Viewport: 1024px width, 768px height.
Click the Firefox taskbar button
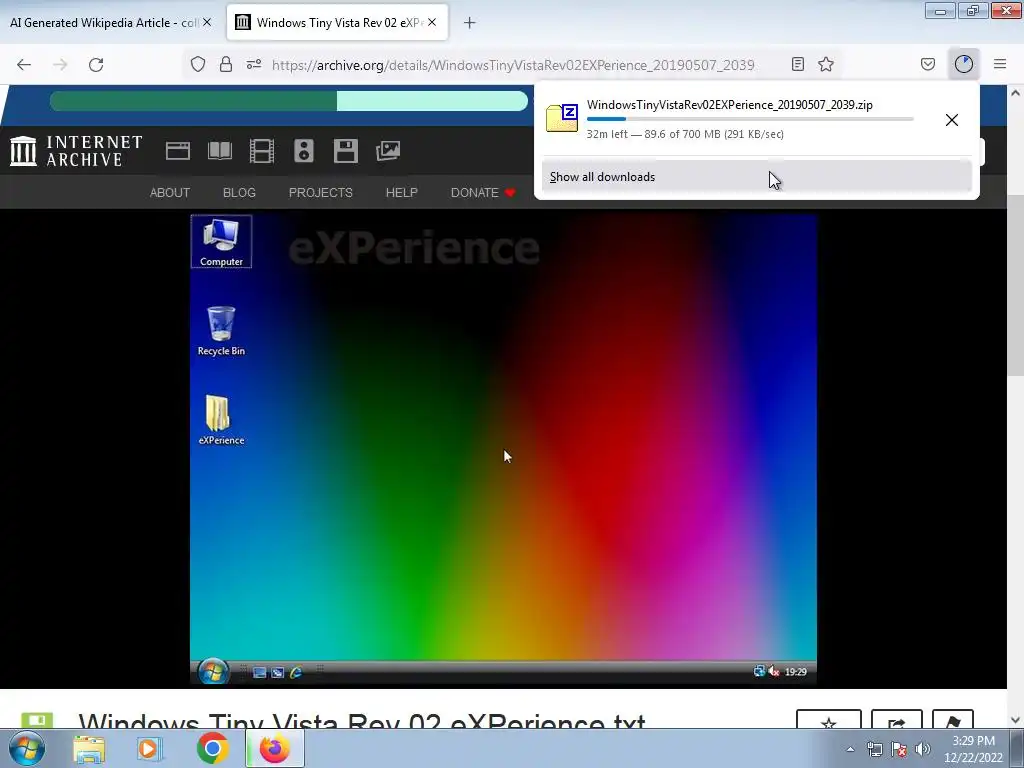(x=275, y=748)
